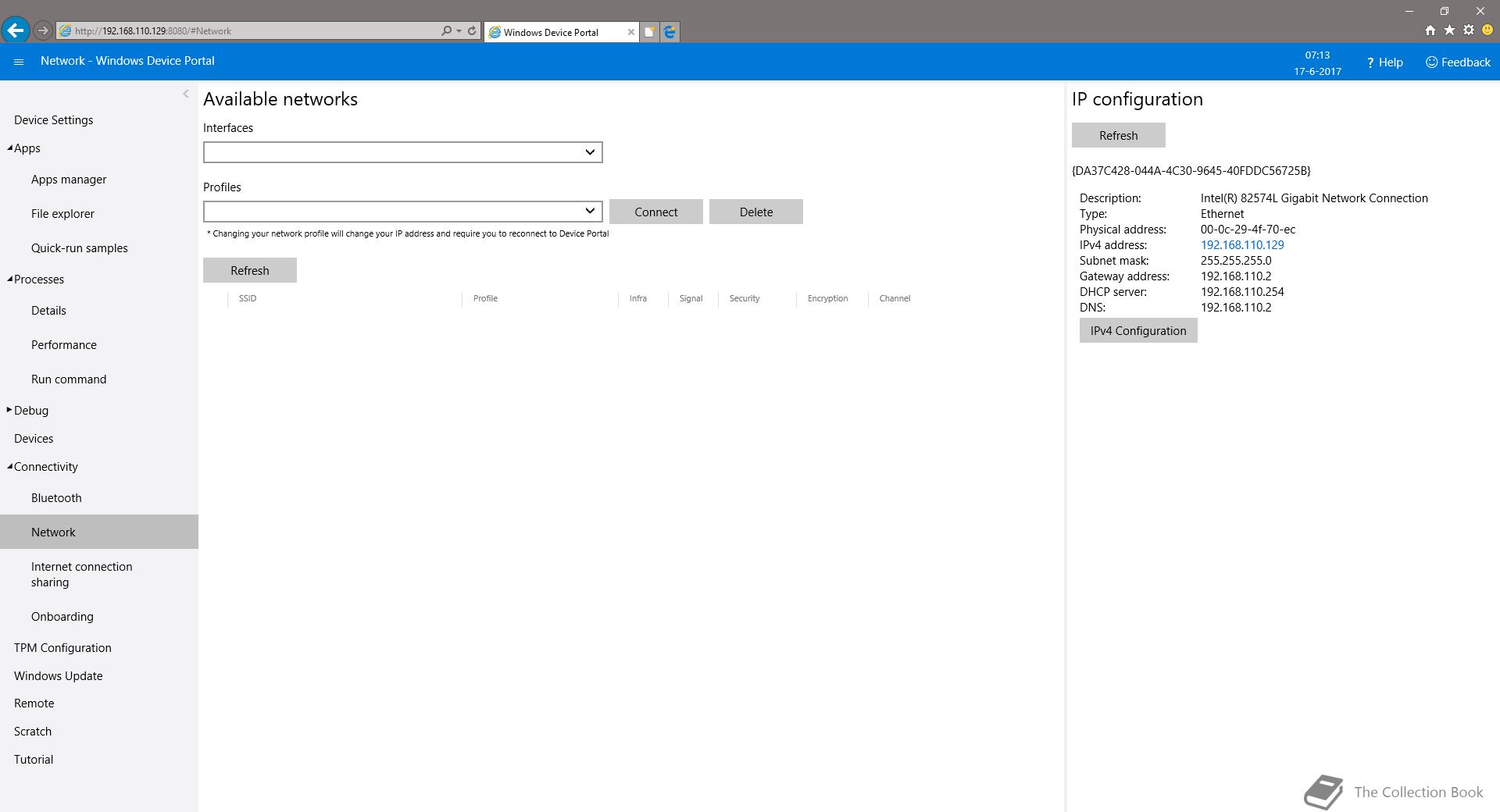Screen dimensions: 1500x812
Task: Click the adapter GUID text DA37C428
Action: (1191, 171)
